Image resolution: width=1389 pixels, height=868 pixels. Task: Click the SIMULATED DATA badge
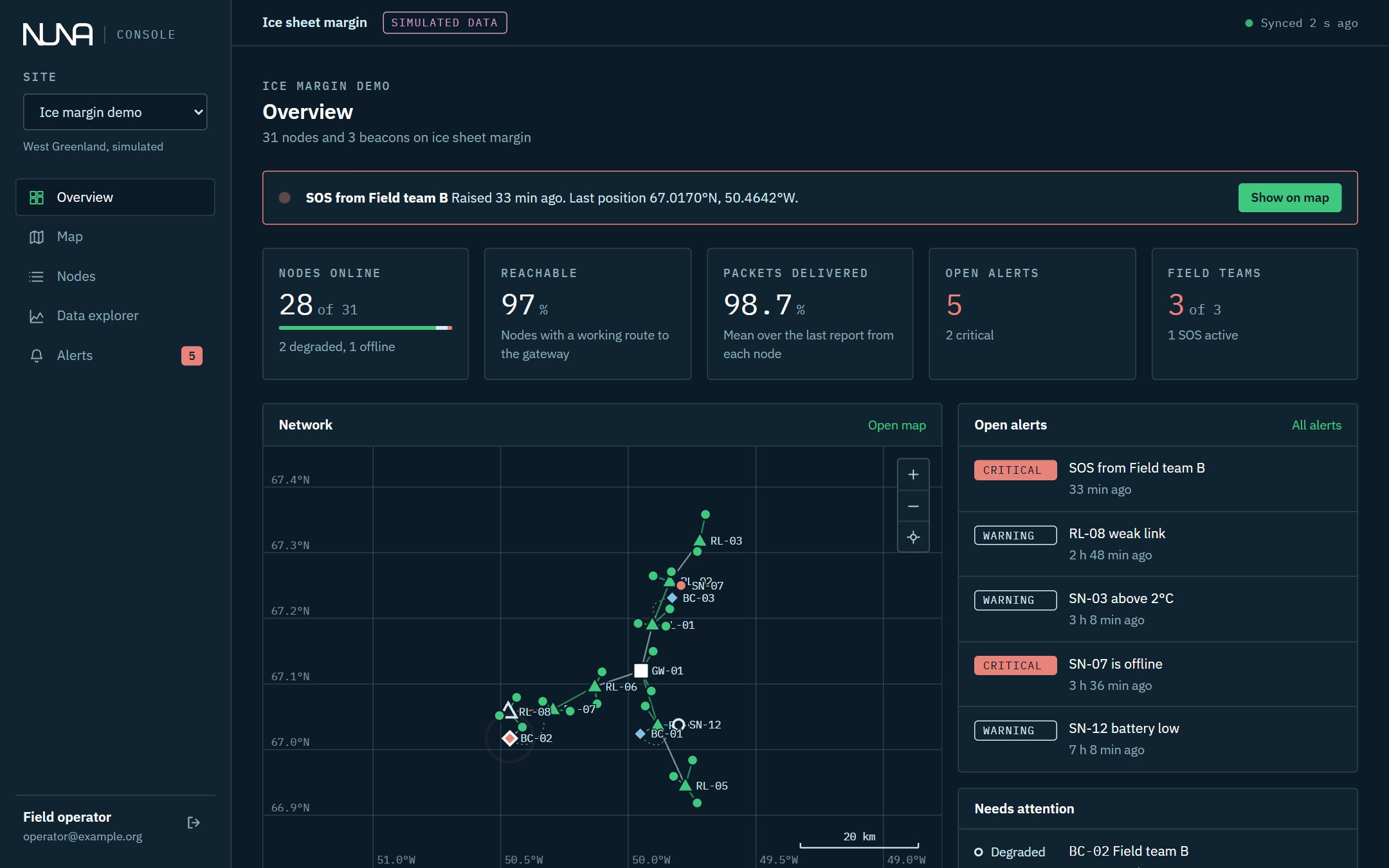[444, 23]
